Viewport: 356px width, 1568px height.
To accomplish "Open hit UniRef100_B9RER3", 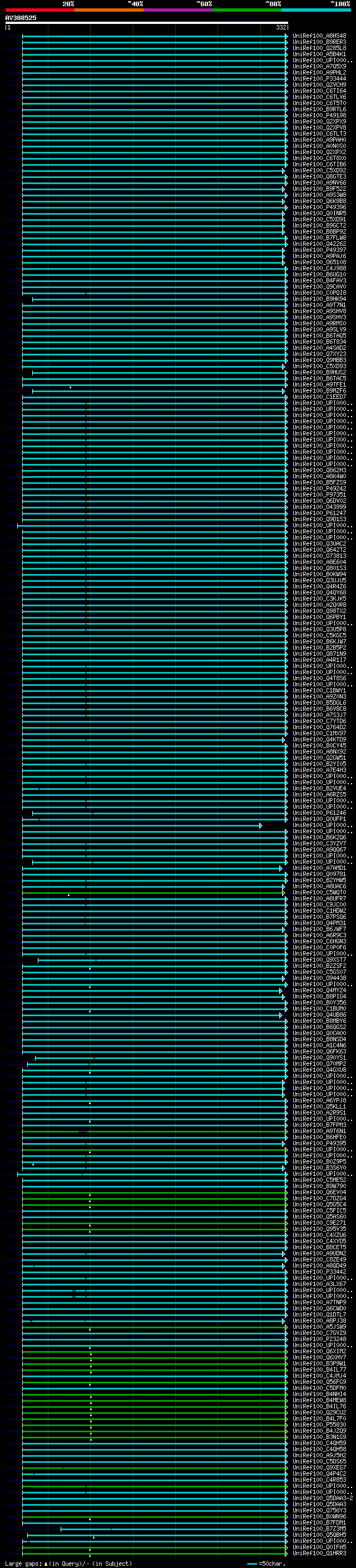I will (x=319, y=42).
